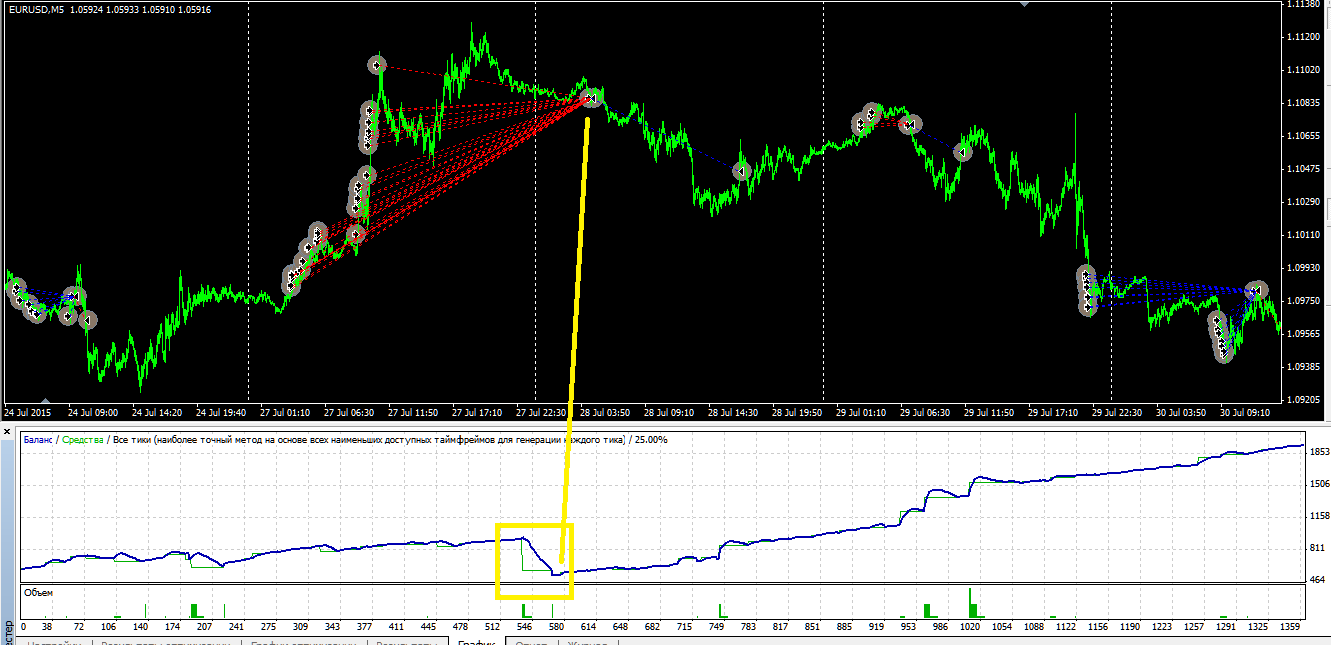Open the Результаты оптимизации tab
The width and height of the screenshot is (1331, 645).
(166, 642)
